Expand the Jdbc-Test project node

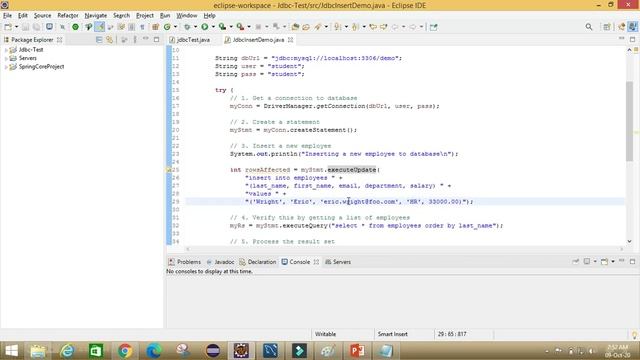pos(6,50)
